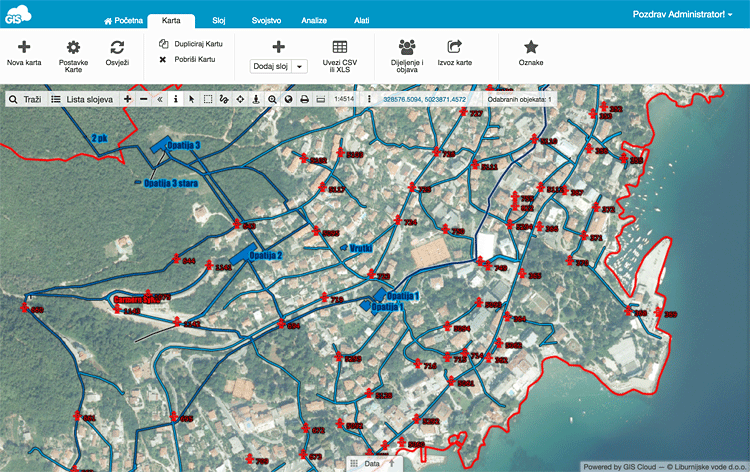Click Dupliciraj Kartu
Screen dimensions: 750x472
point(191,44)
